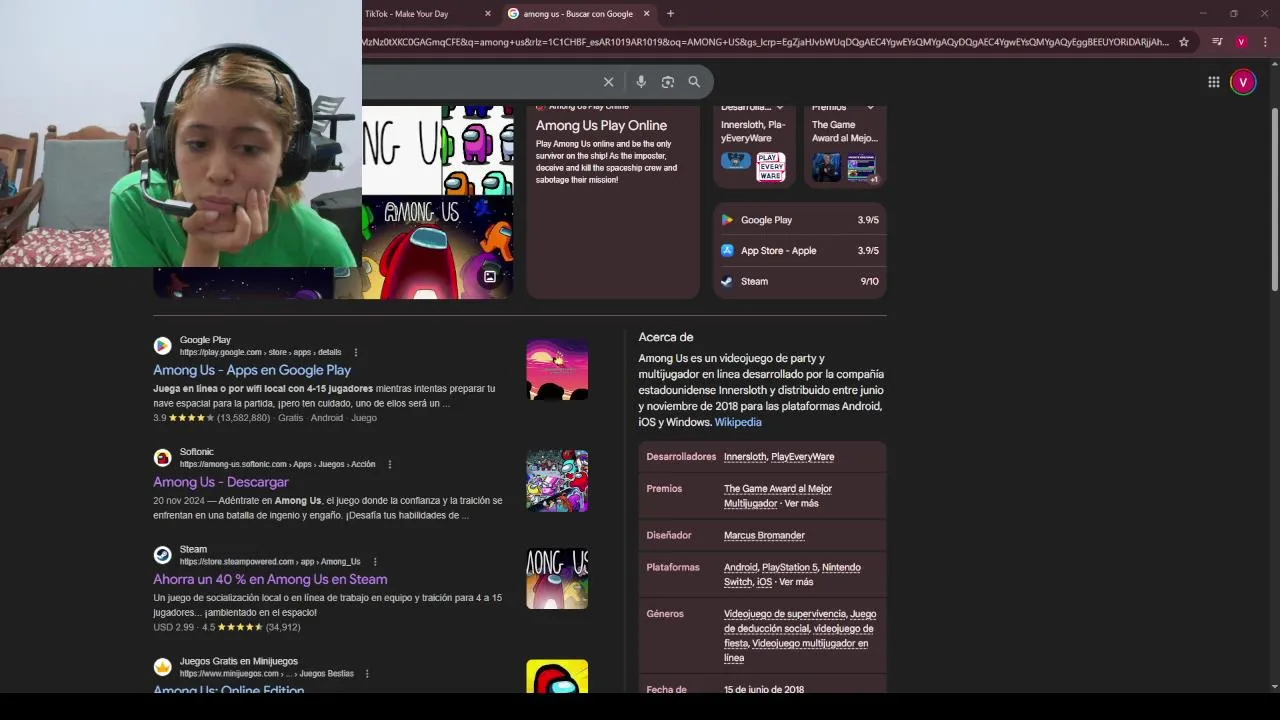Open the Steam result Among Us thumbnail
The height and width of the screenshot is (720, 1280).
[557, 578]
